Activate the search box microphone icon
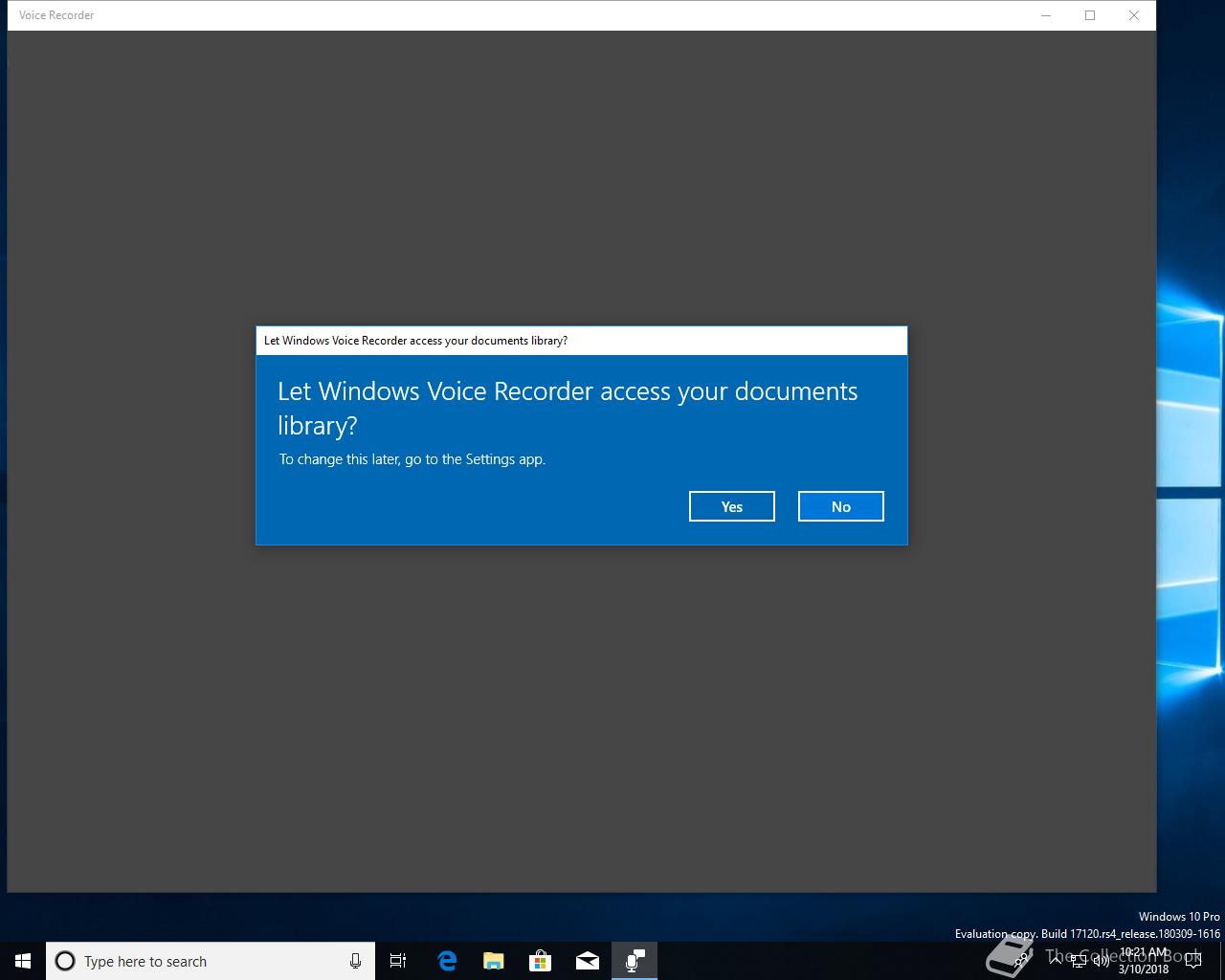Screen dimensions: 1225x980 pos(355,961)
